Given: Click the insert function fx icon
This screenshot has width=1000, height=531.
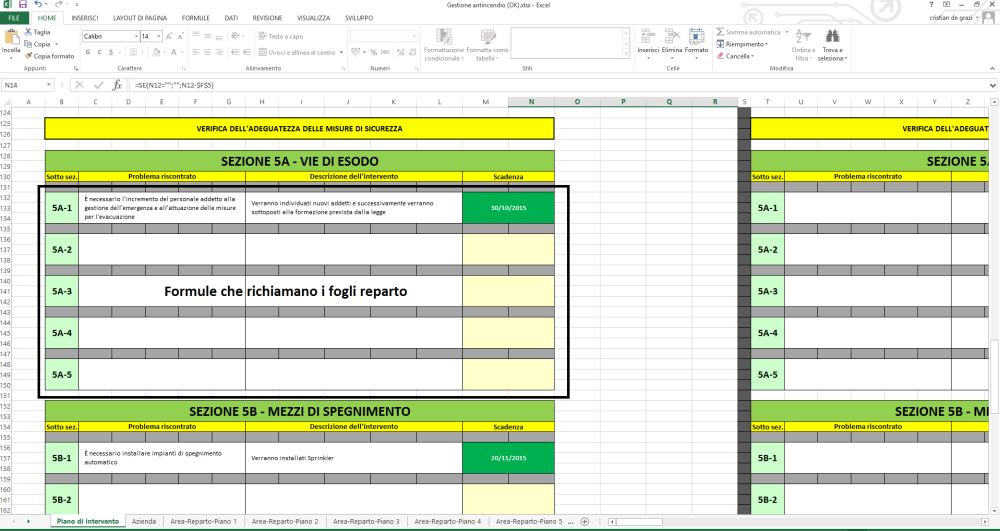Looking at the screenshot, I should (x=117, y=86).
